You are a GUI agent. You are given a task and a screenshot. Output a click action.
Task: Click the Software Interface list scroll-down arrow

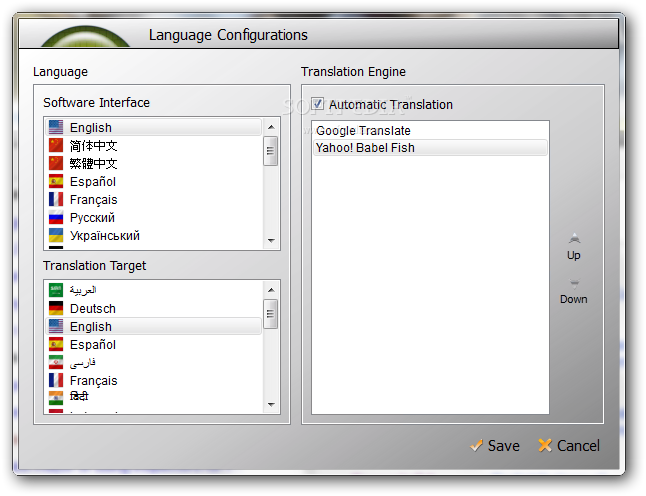click(x=271, y=241)
